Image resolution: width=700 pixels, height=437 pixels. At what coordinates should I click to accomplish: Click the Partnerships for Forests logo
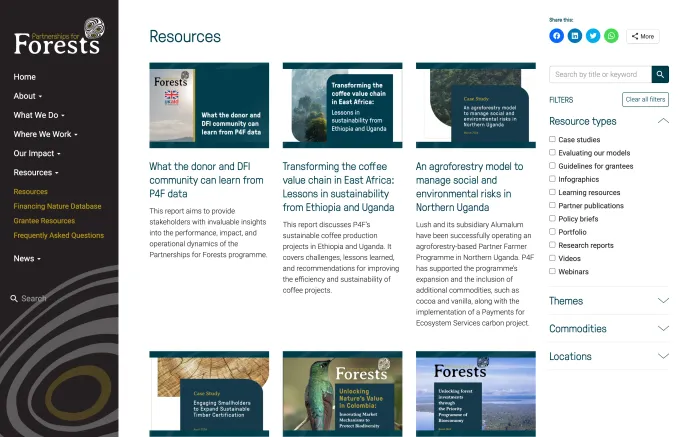point(59,37)
